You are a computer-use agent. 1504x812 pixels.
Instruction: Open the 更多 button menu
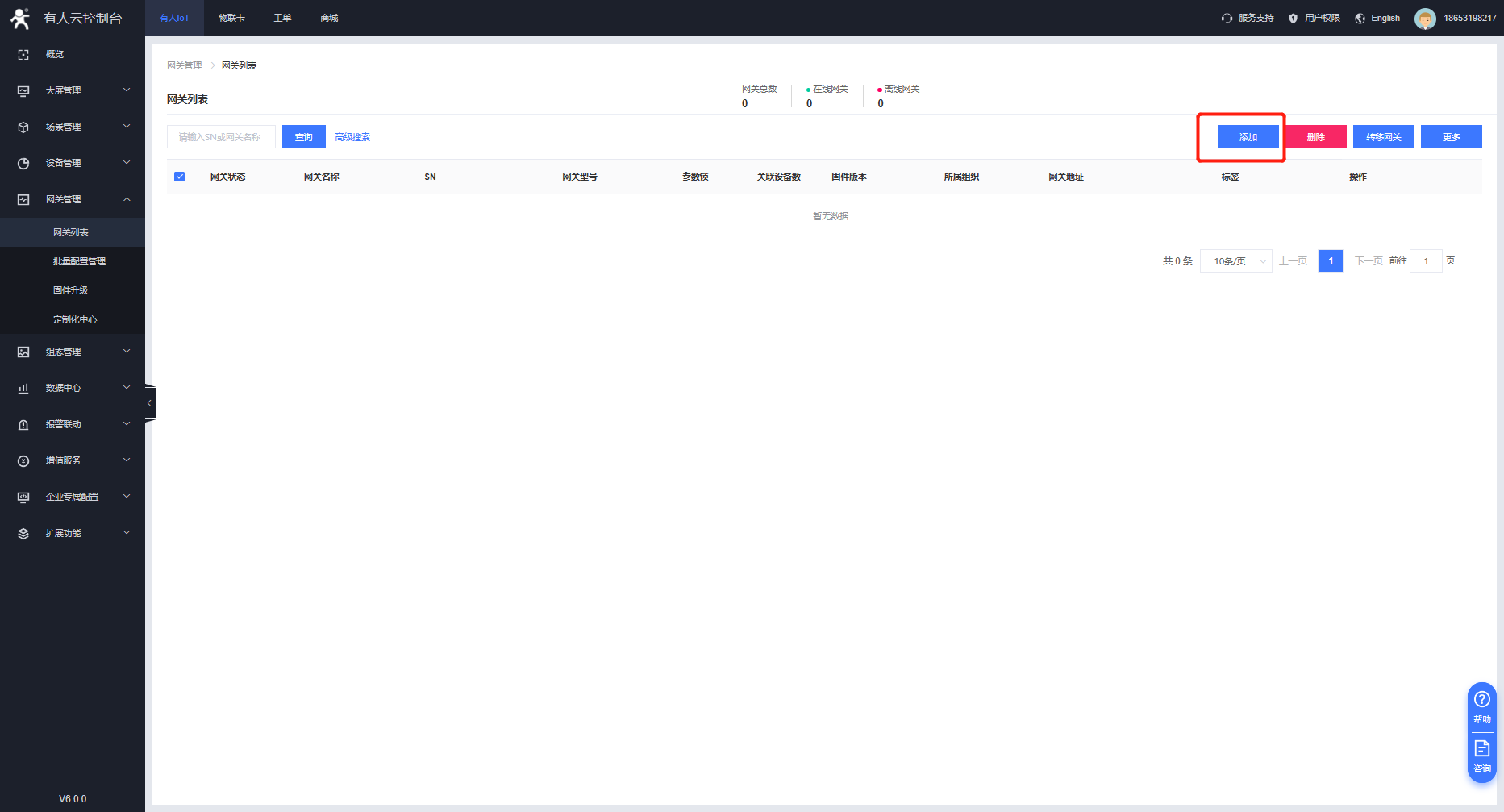click(x=1451, y=137)
